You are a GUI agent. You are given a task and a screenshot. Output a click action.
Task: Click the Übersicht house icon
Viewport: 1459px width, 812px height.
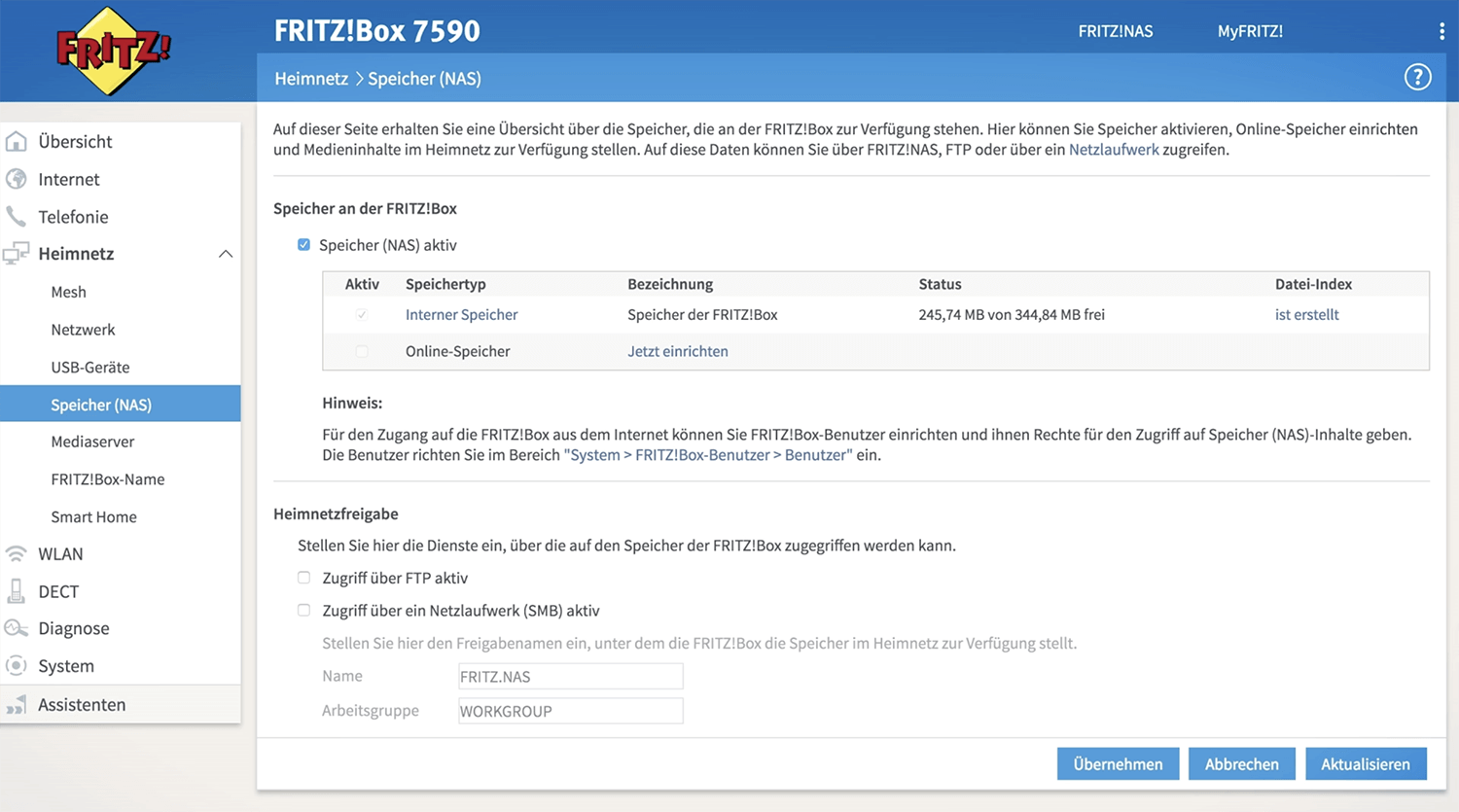click(17, 141)
